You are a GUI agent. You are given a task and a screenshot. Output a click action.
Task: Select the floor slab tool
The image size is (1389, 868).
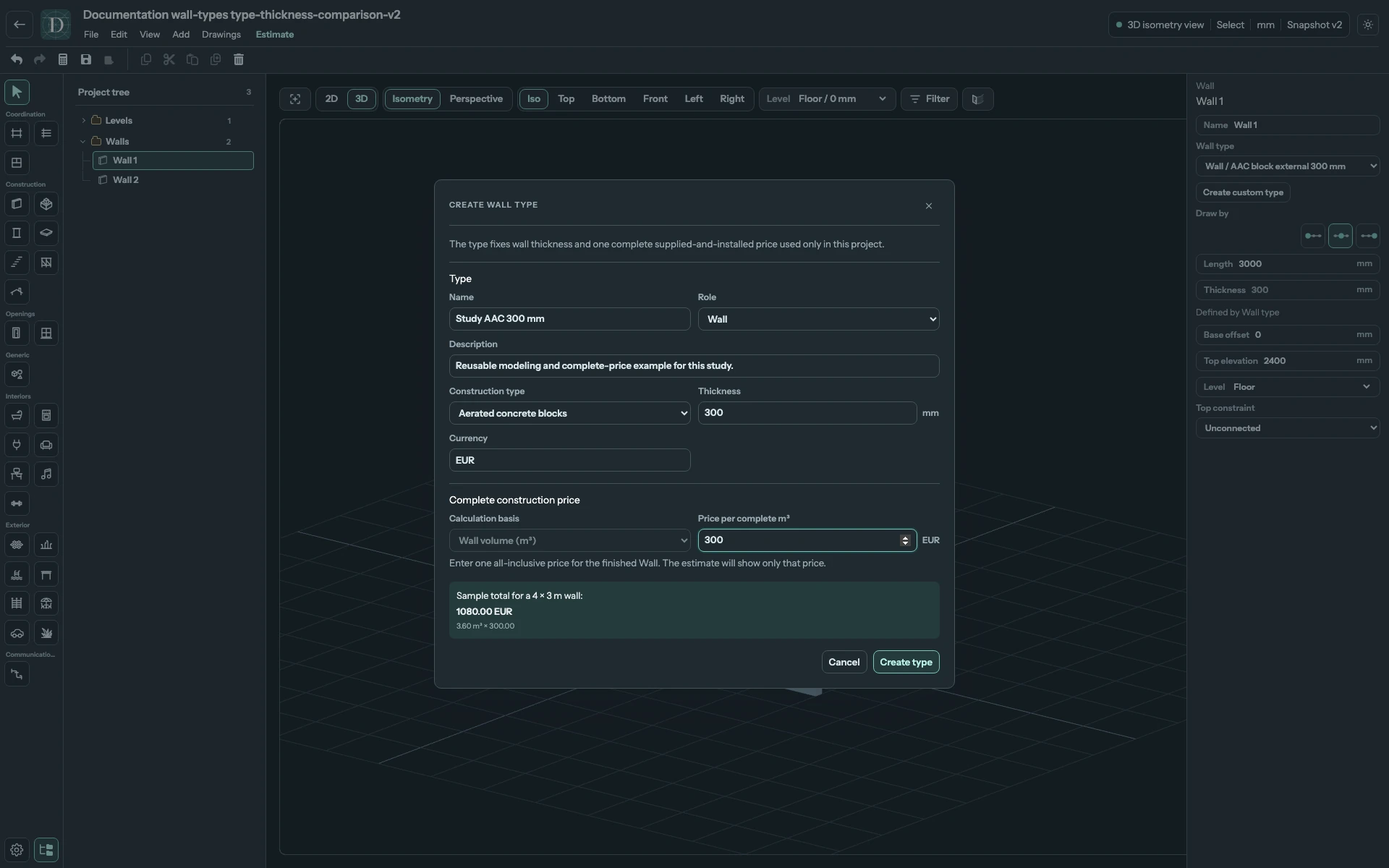46,233
